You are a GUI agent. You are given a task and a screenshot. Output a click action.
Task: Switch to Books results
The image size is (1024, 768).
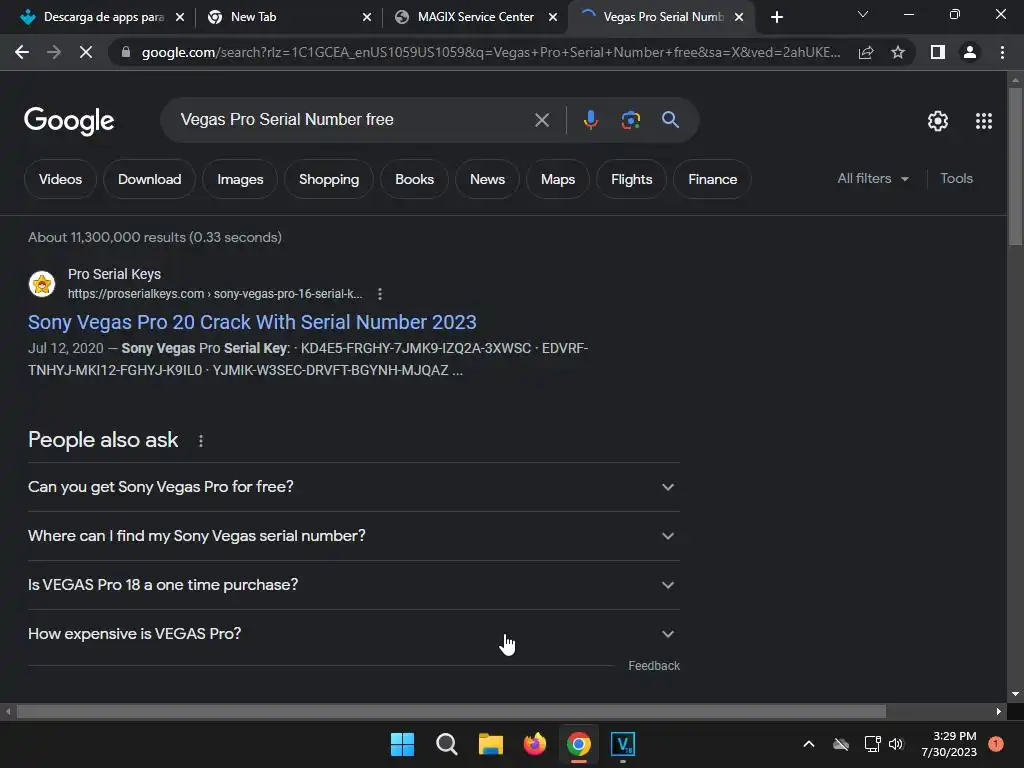[x=414, y=179]
